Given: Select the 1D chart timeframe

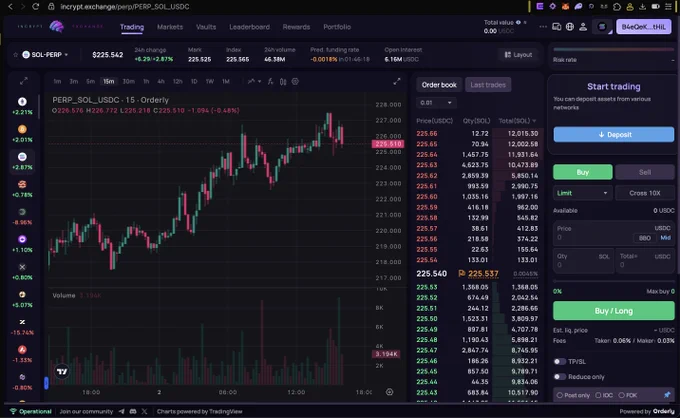Looking at the screenshot, I should [194, 82].
